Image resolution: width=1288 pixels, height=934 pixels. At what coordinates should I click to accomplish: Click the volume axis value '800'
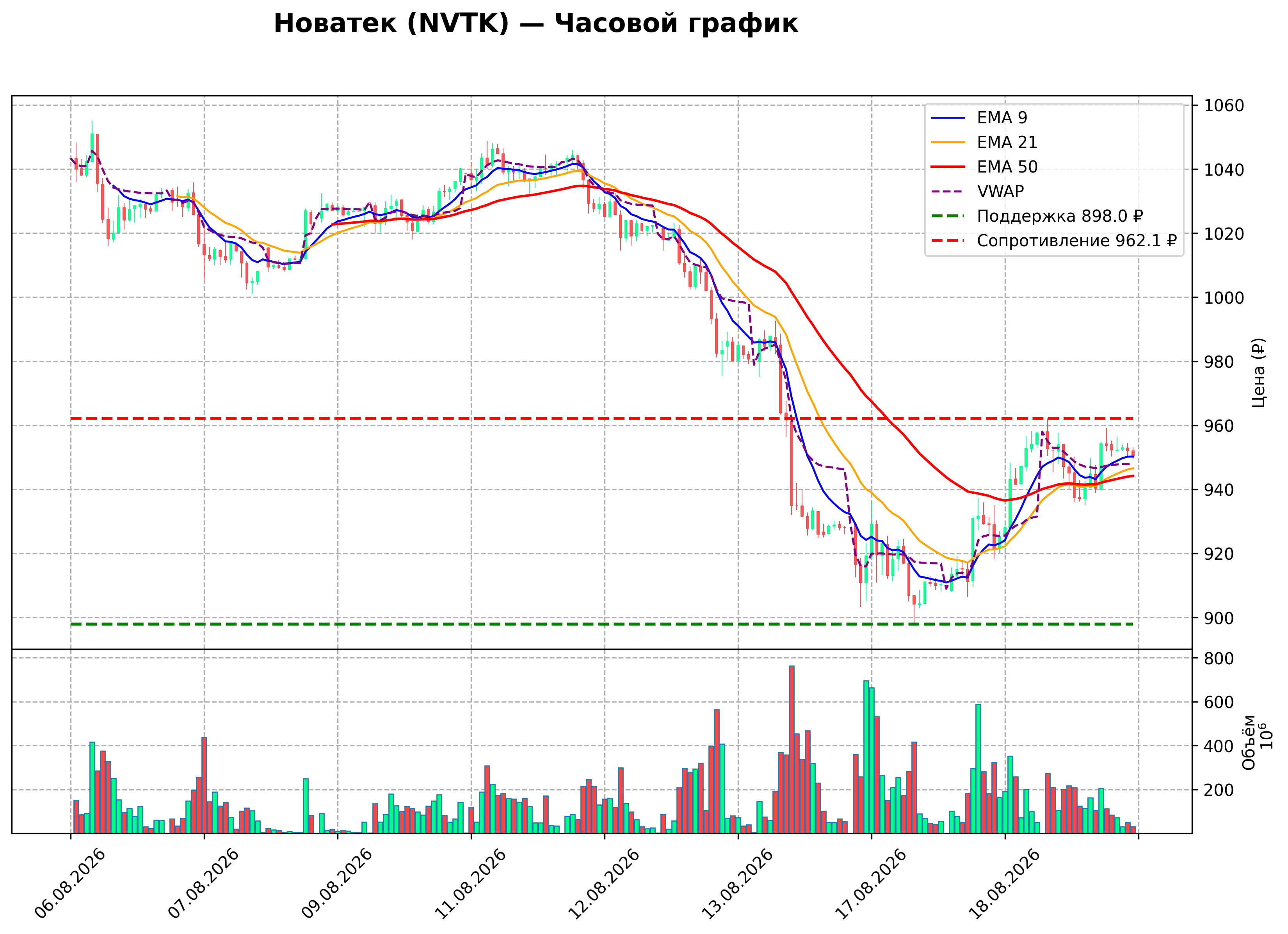coord(1219,658)
